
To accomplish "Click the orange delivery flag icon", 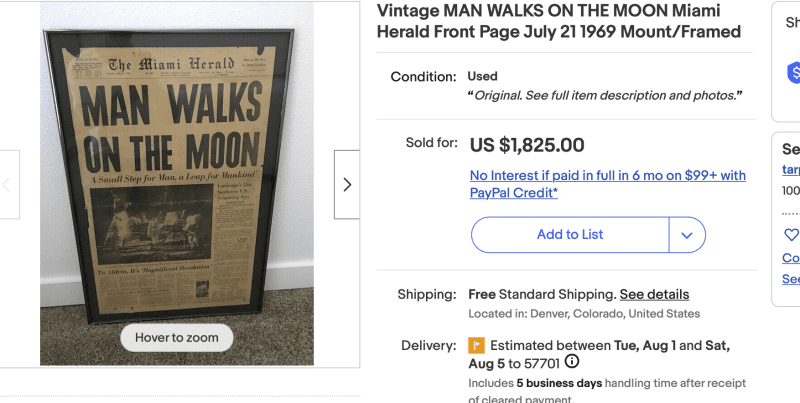I will 477,346.
